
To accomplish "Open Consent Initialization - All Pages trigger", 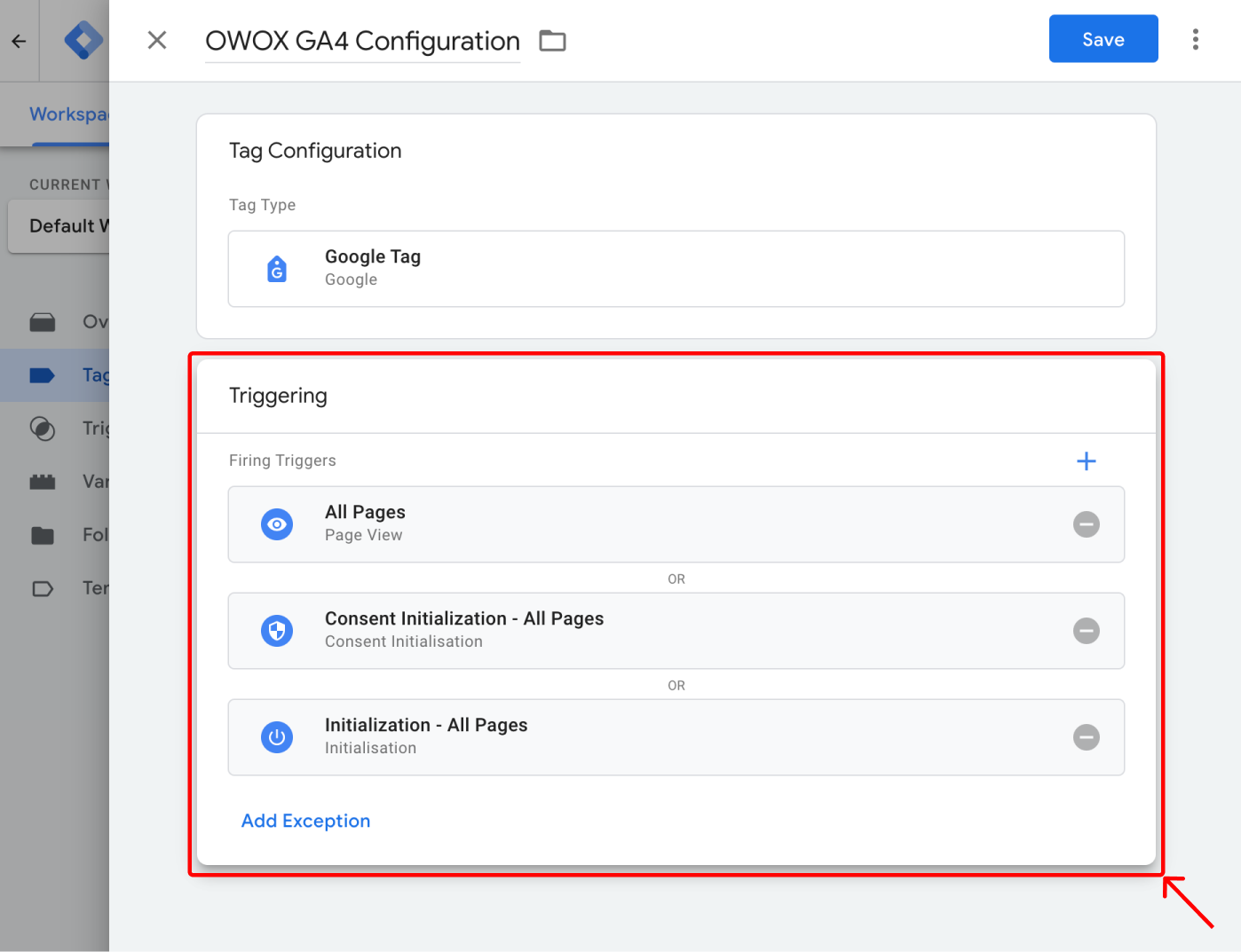I will coord(676,631).
